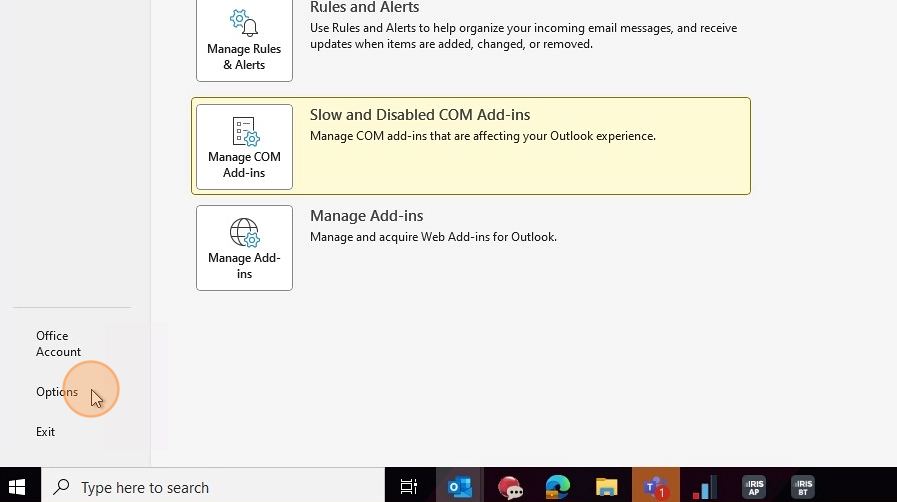Viewport: 897px width, 502px height.
Task: Open Task View from the taskbar
Action: (x=409, y=487)
